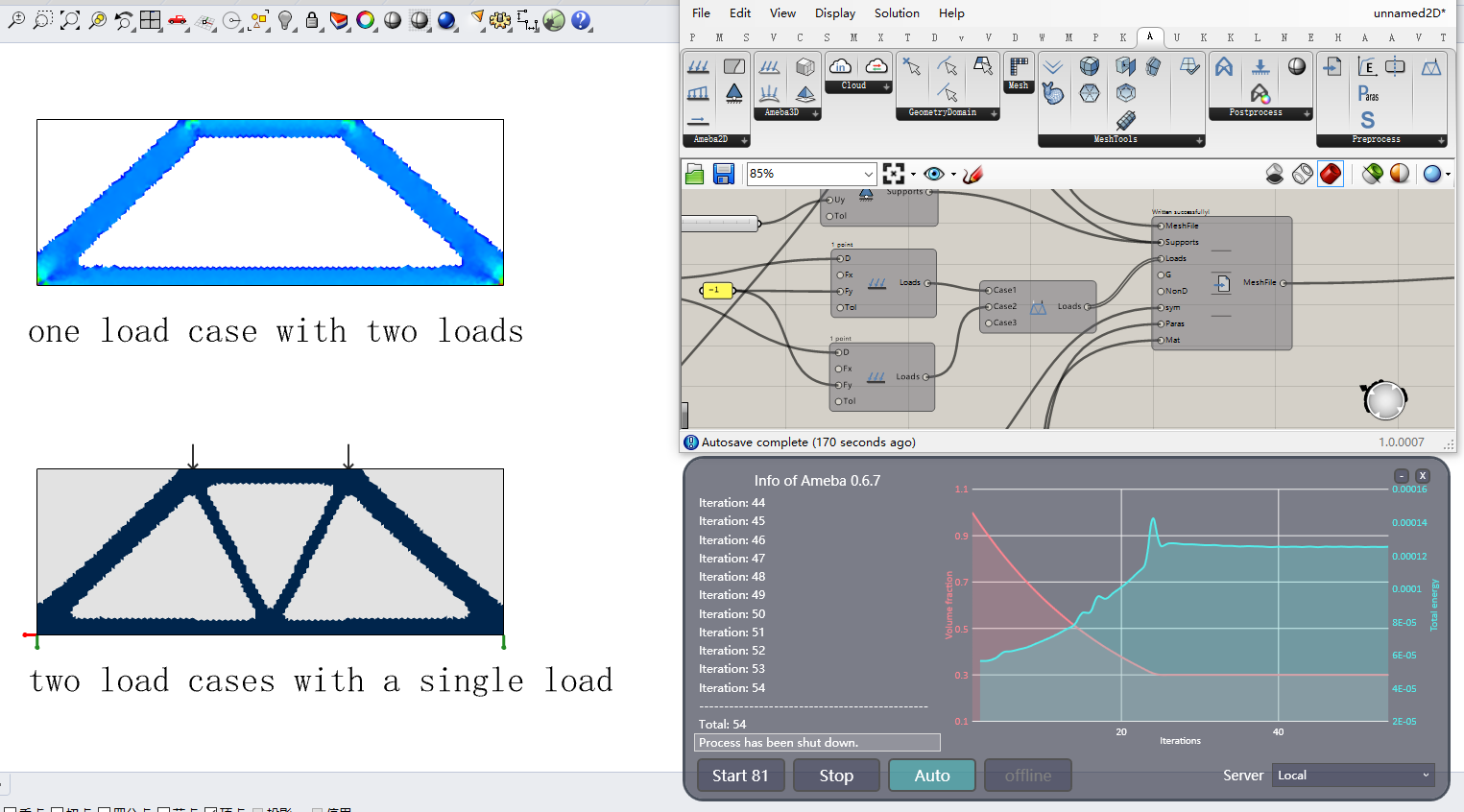Open file with green folder icon

695,174
